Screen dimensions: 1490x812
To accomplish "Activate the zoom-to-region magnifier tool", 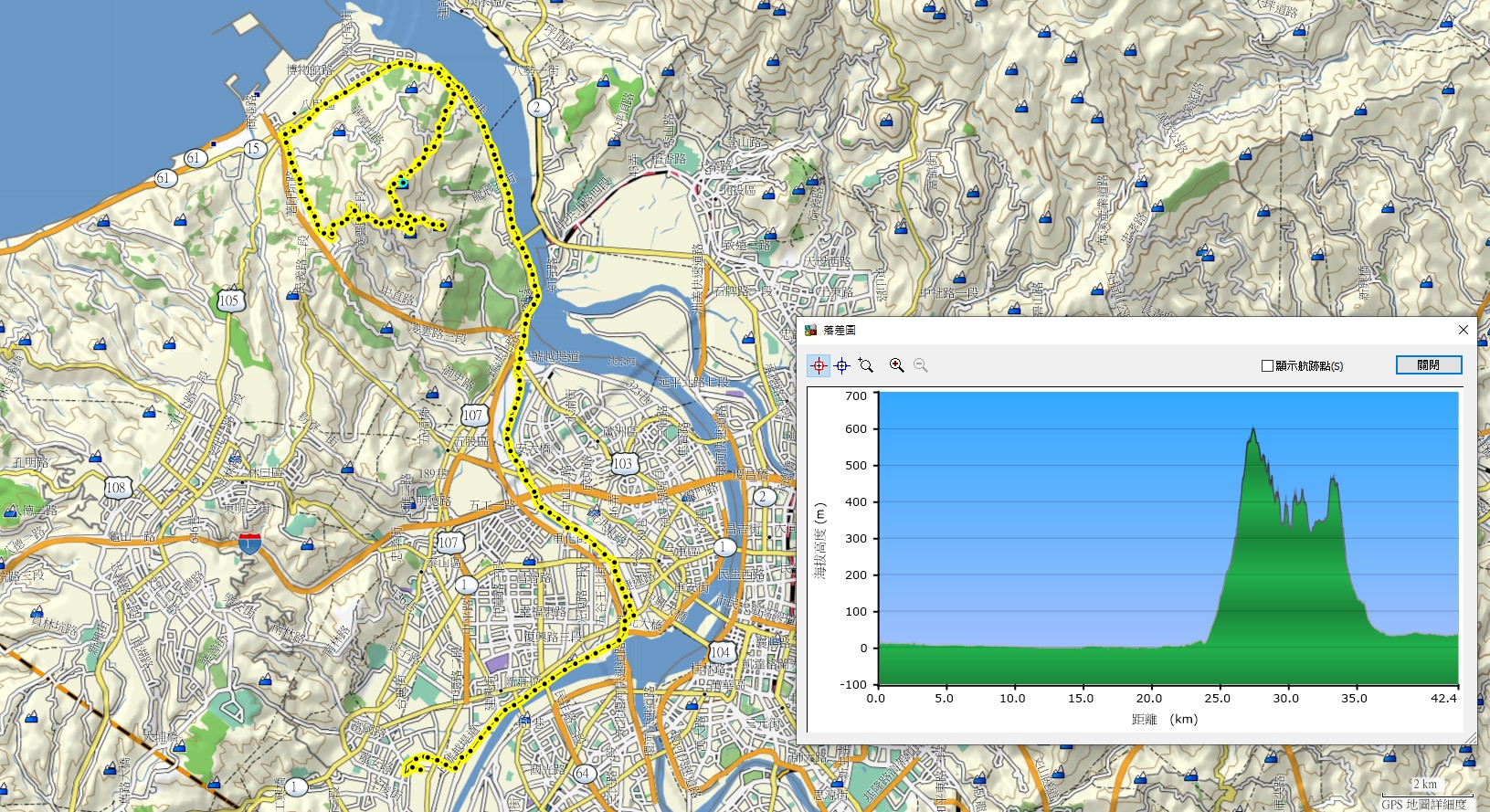I will pos(866,365).
